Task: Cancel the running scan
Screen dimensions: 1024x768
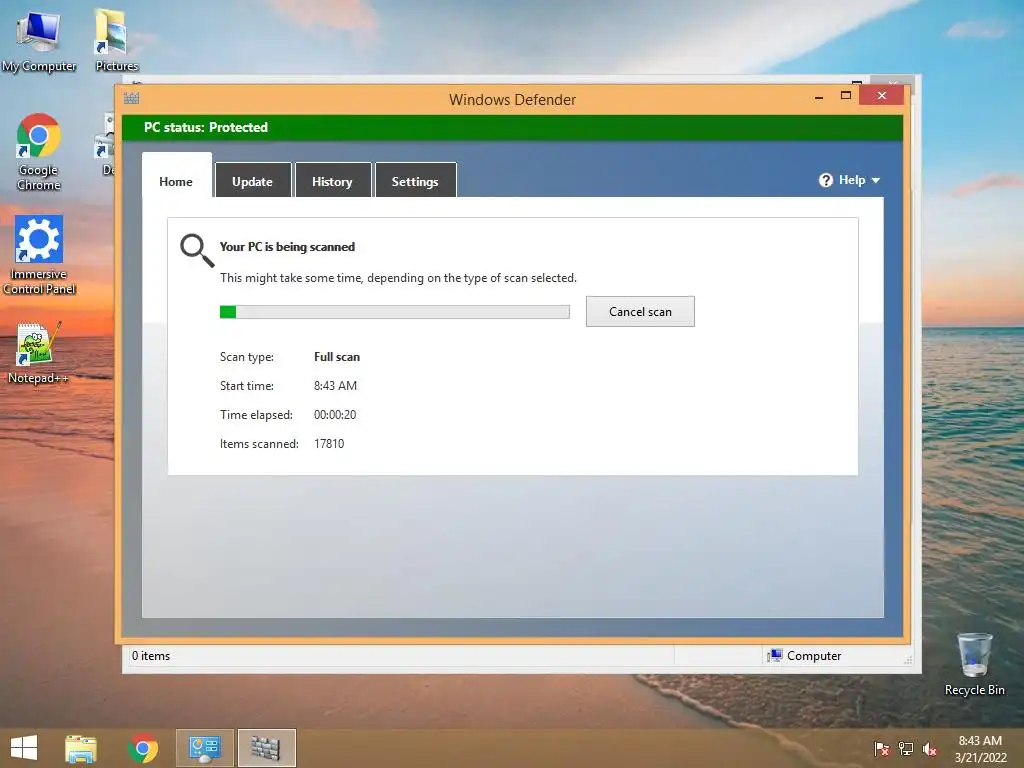Action: point(640,312)
